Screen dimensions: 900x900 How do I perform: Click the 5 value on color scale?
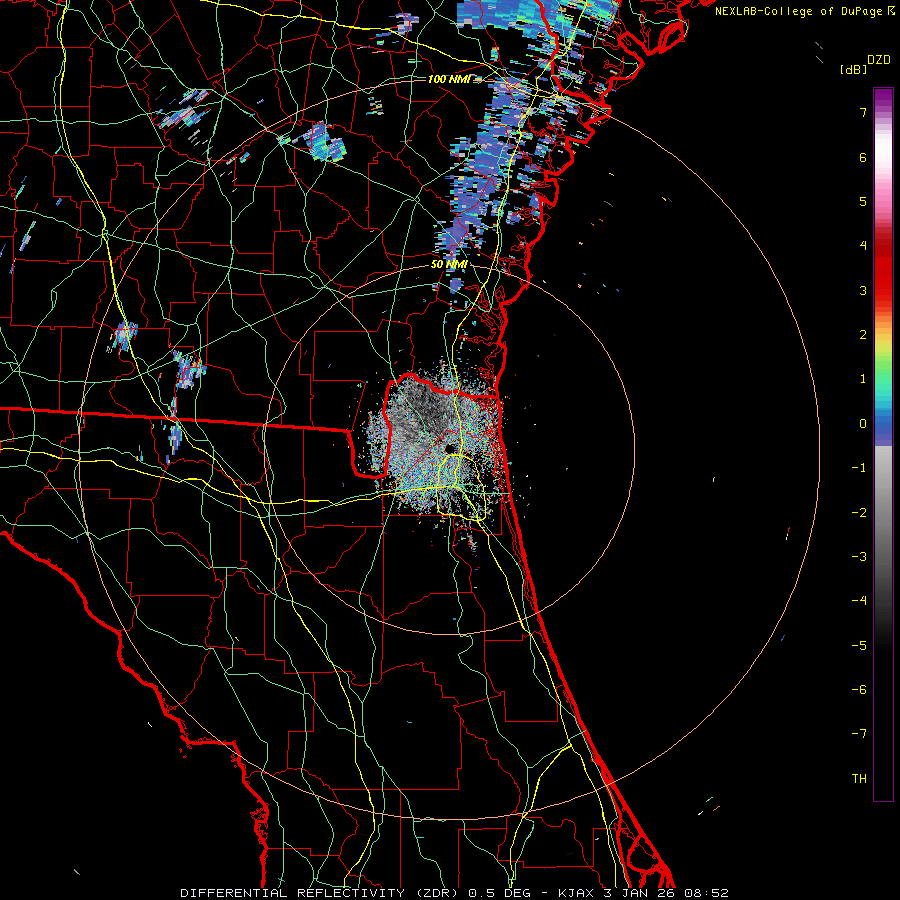[863, 201]
